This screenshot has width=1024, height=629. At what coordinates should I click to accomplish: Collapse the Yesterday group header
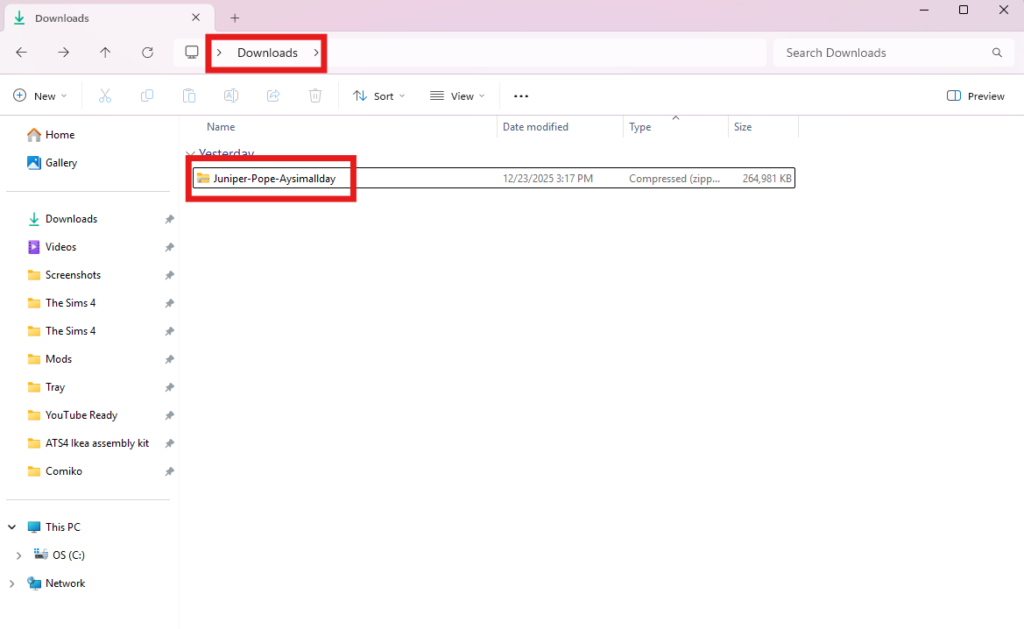point(190,154)
